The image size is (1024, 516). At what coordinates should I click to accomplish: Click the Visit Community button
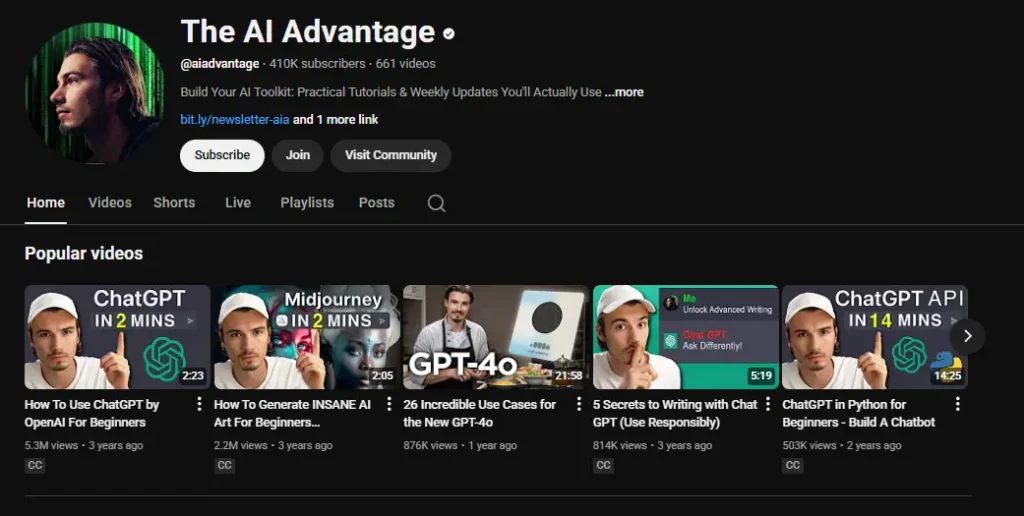tap(391, 155)
